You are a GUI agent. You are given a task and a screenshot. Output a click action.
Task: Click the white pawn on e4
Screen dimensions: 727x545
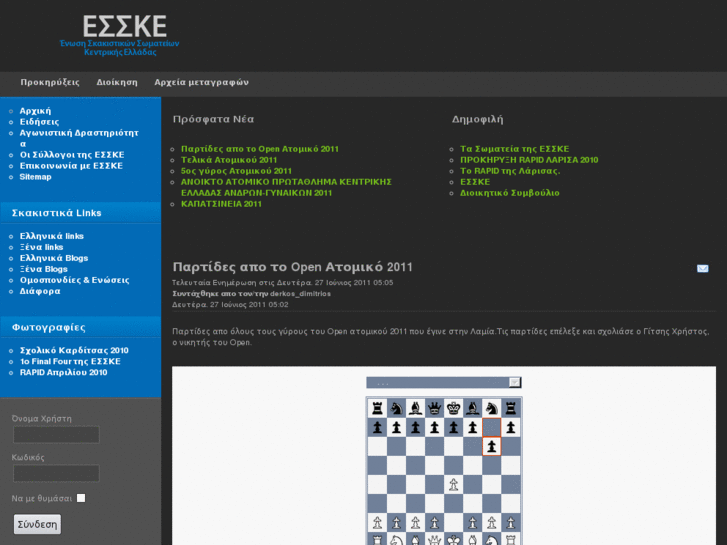coord(453,485)
